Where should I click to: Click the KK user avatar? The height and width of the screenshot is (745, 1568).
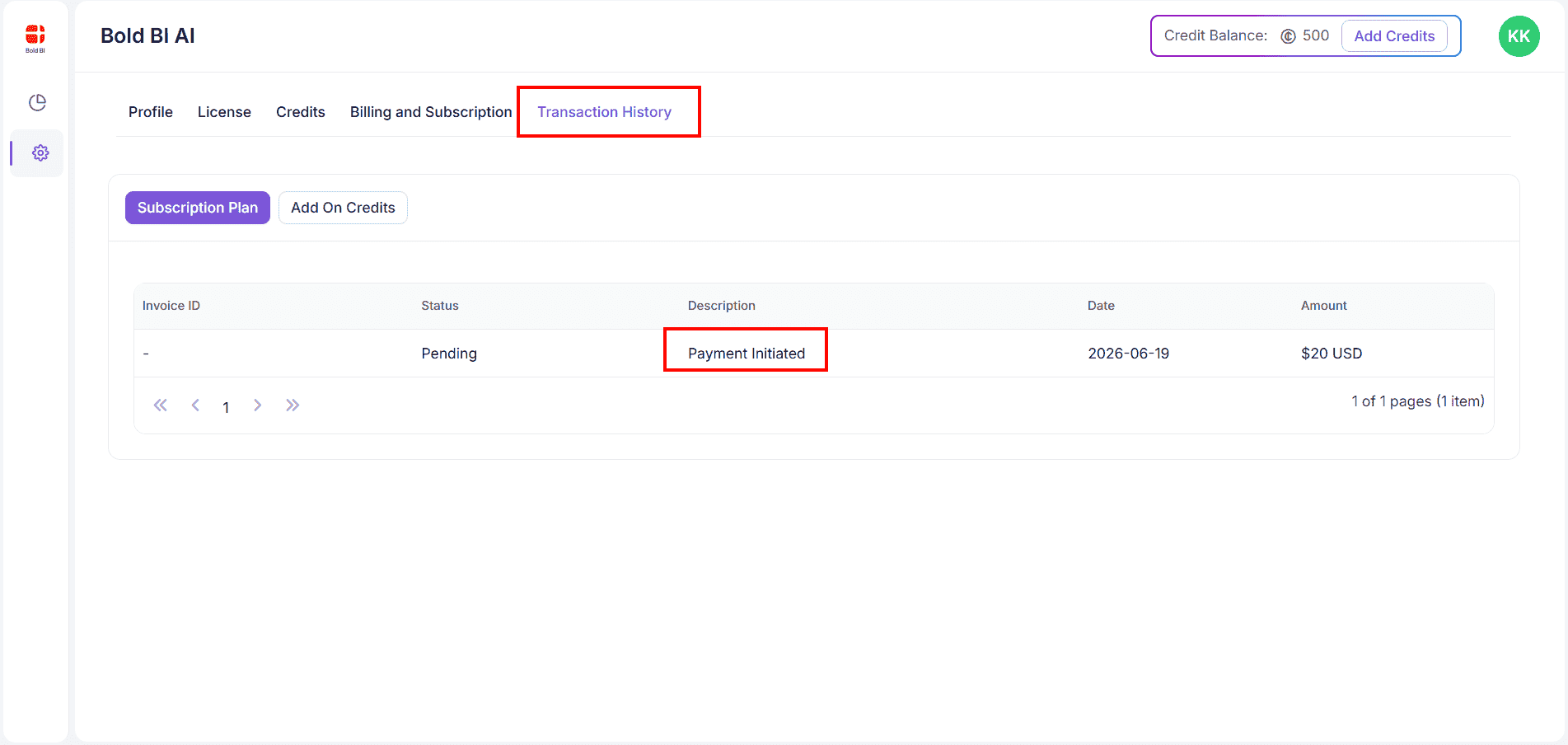(1519, 36)
